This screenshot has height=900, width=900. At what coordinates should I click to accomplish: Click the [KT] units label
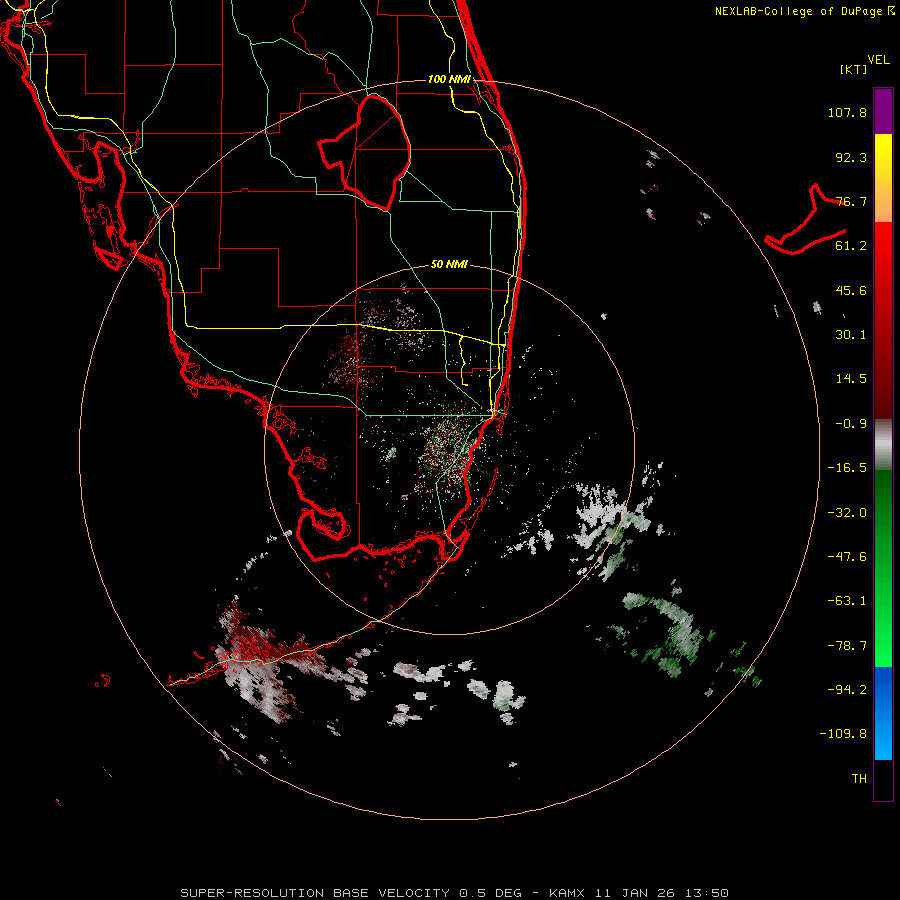(854, 69)
